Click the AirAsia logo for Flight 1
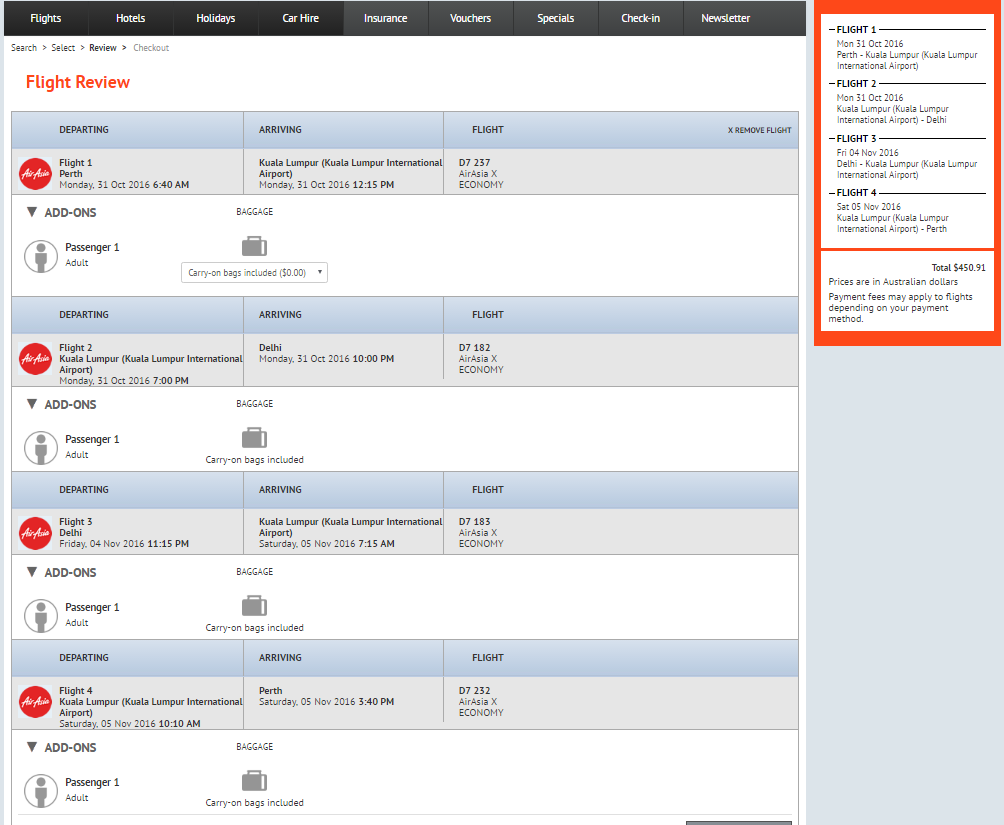The height and width of the screenshot is (825, 1004). (35, 174)
